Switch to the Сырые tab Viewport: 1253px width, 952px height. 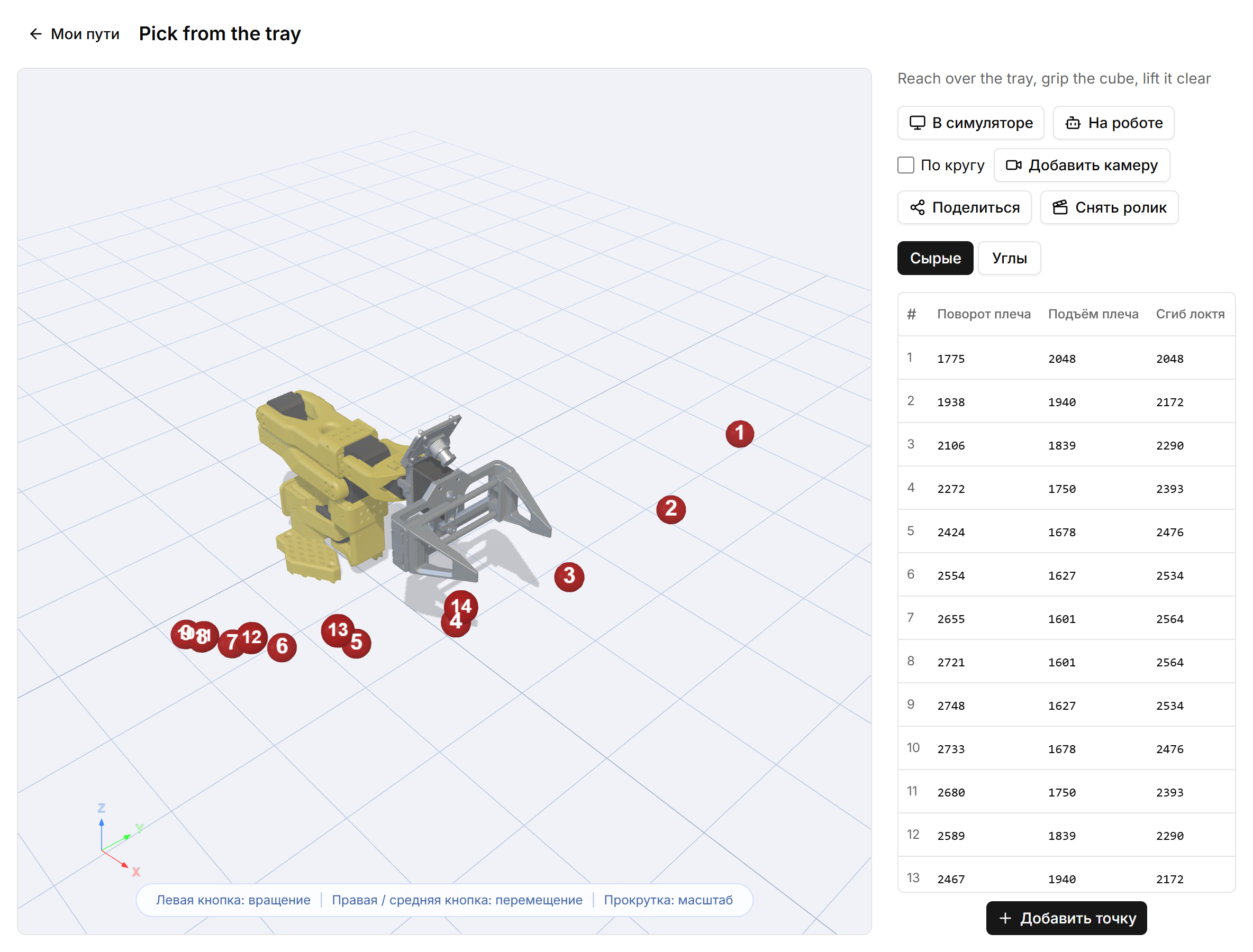(x=935, y=258)
